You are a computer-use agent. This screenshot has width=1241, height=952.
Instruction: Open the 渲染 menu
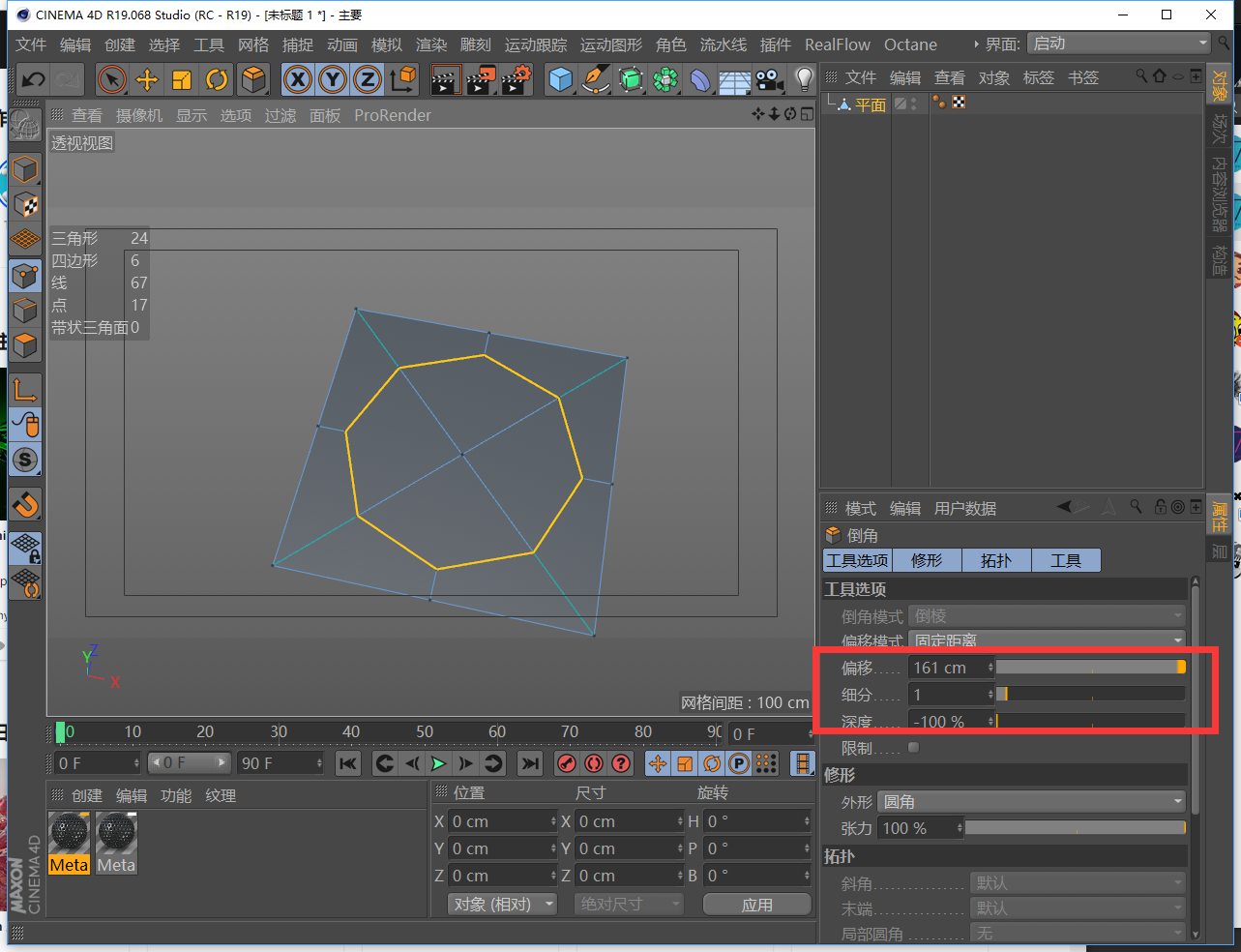pyautogui.click(x=430, y=45)
